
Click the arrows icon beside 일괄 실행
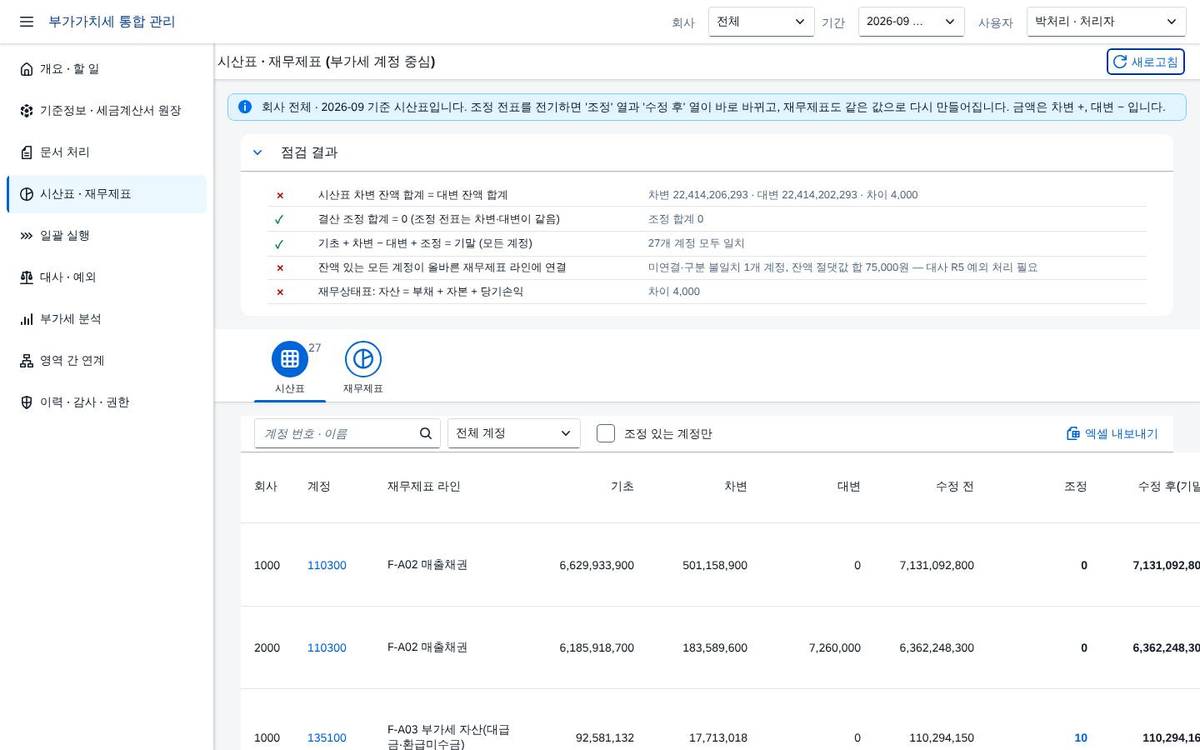point(26,236)
